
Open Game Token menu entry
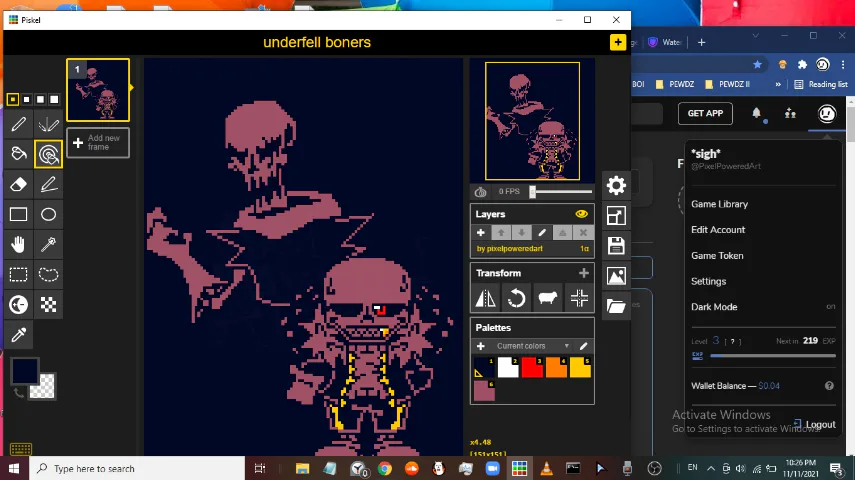tap(717, 255)
